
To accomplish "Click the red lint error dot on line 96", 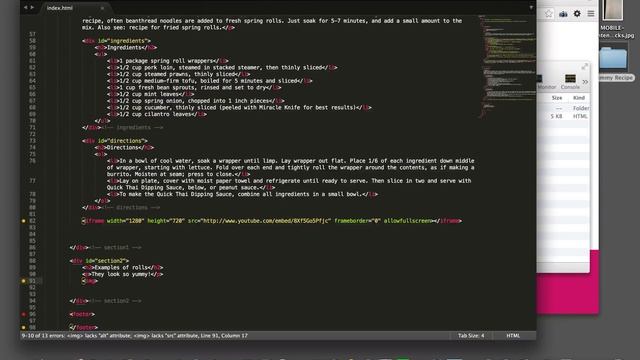I will click(24, 314).
